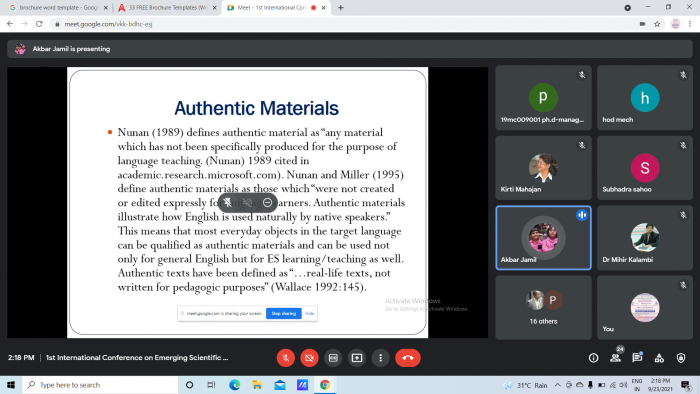The height and width of the screenshot is (394, 700).
Task: Open meeting details info icon
Action: point(593,358)
